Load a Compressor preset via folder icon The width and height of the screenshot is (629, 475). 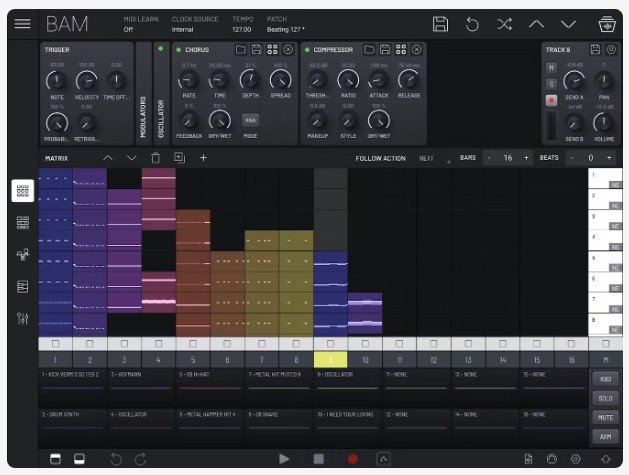369,50
